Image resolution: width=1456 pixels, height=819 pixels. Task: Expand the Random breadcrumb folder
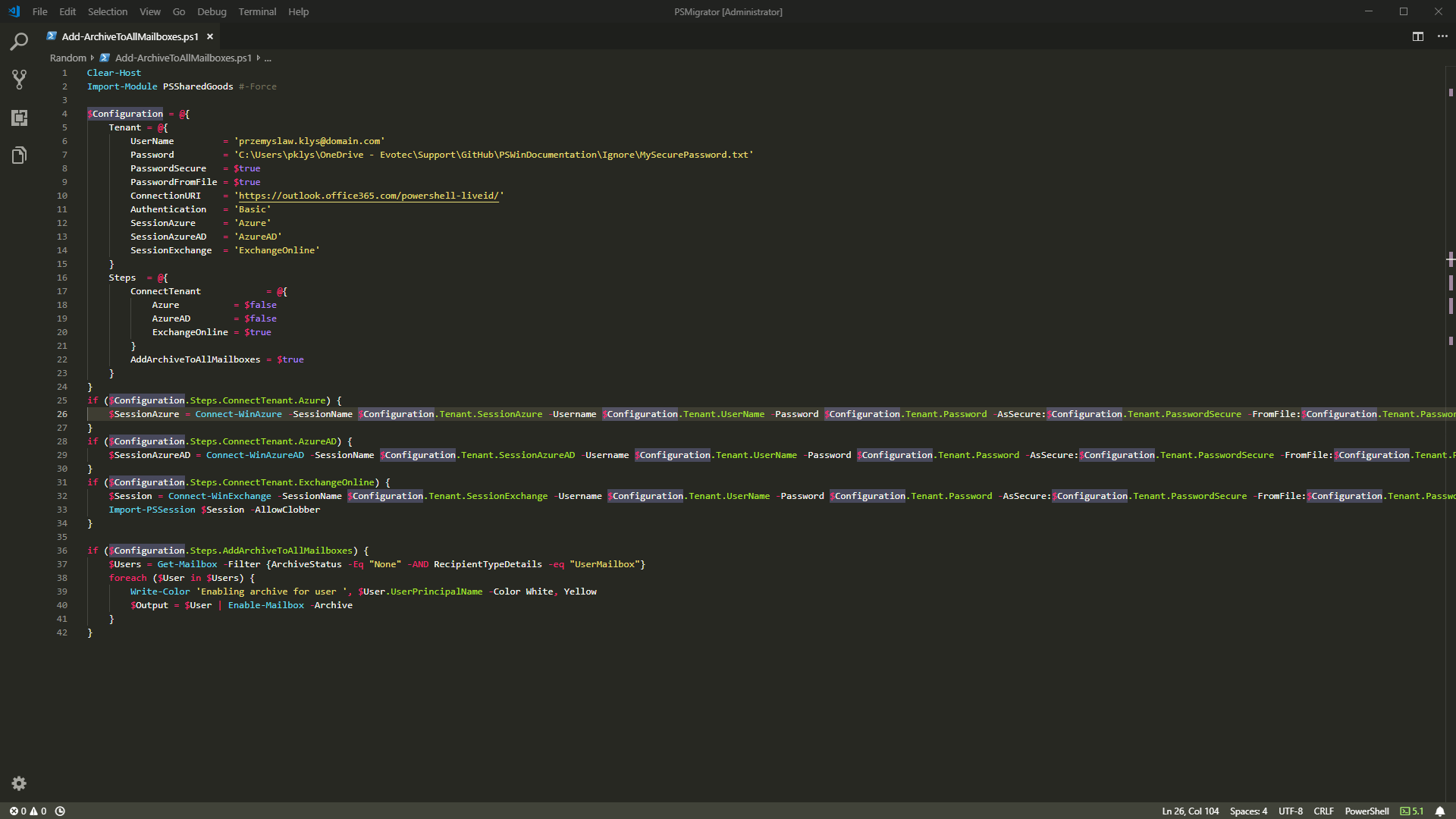(67, 58)
